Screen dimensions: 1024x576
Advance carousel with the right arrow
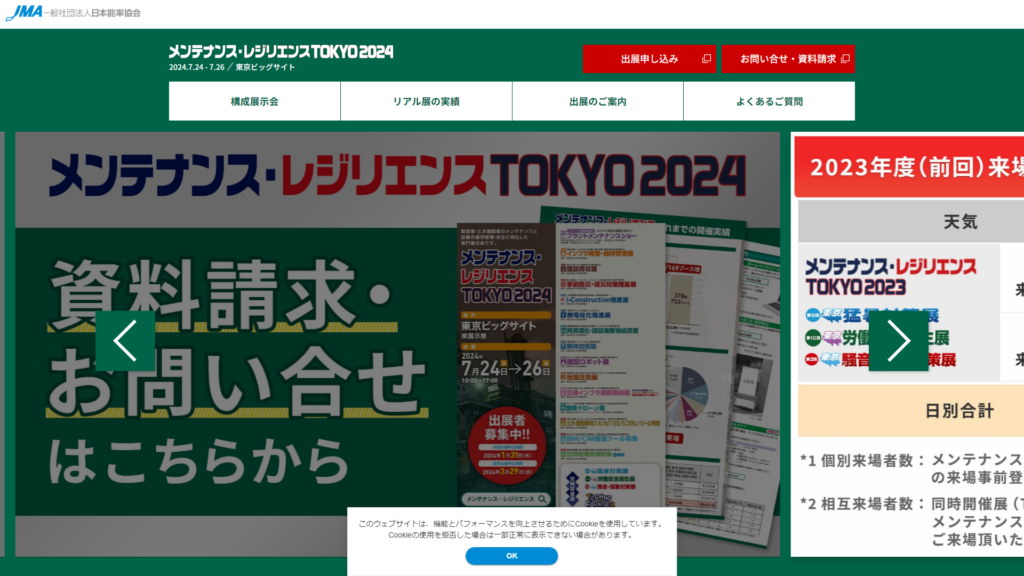[x=898, y=340]
